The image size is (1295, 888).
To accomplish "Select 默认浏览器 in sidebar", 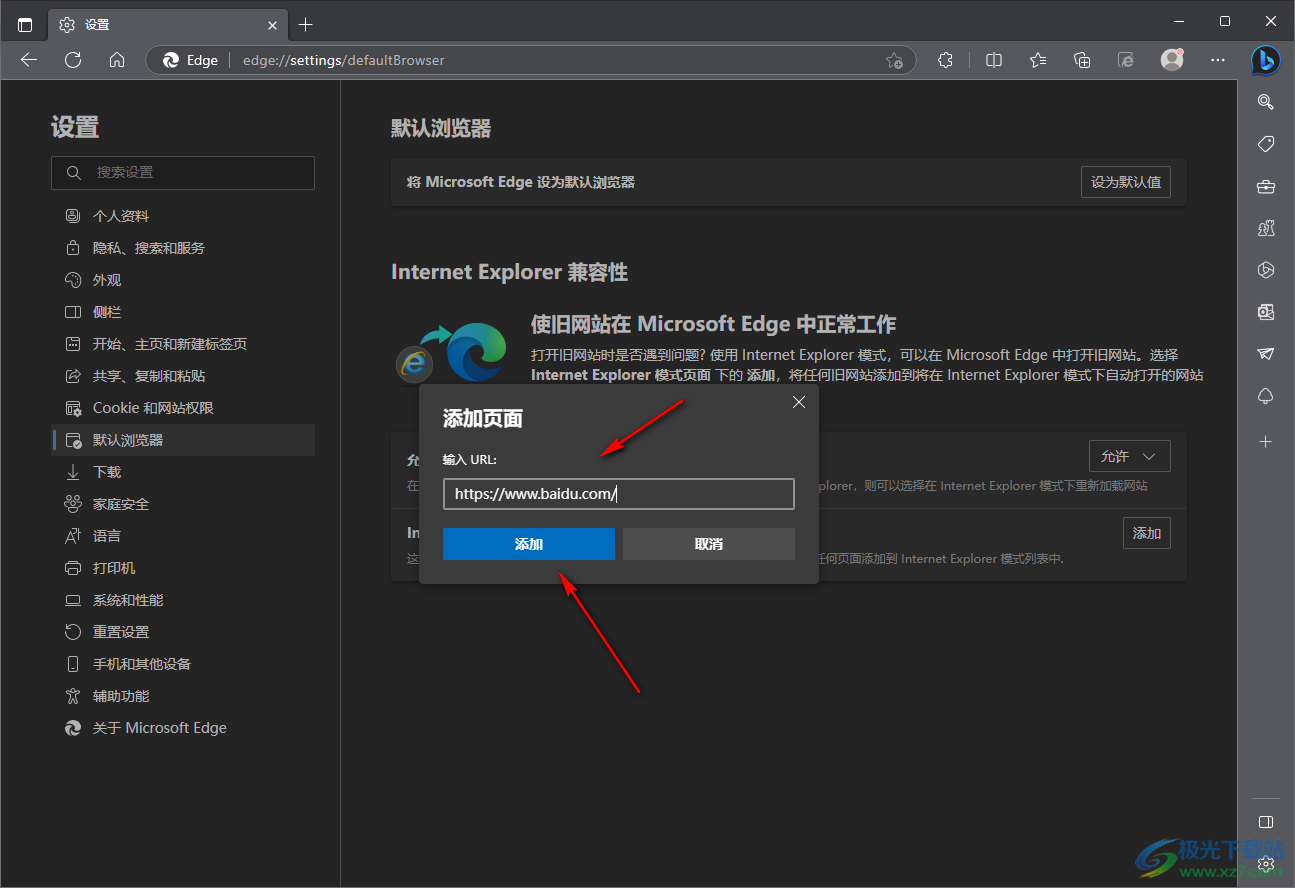I will click(x=183, y=440).
